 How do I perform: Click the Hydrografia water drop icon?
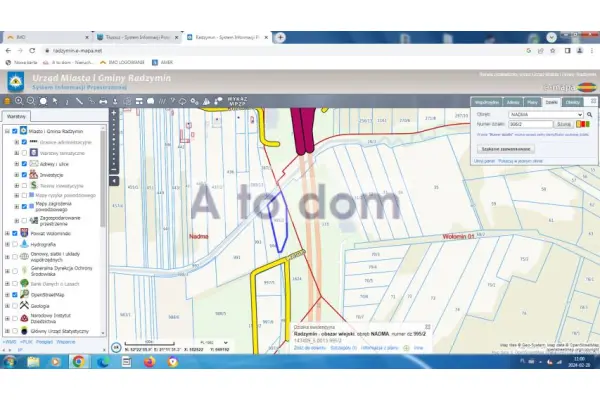click(x=24, y=244)
